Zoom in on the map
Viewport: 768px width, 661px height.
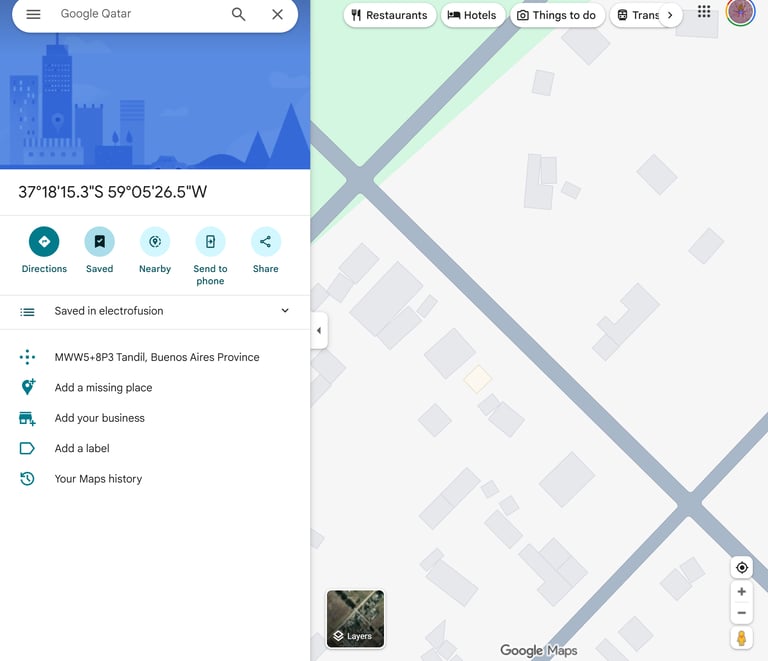tap(742, 591)
